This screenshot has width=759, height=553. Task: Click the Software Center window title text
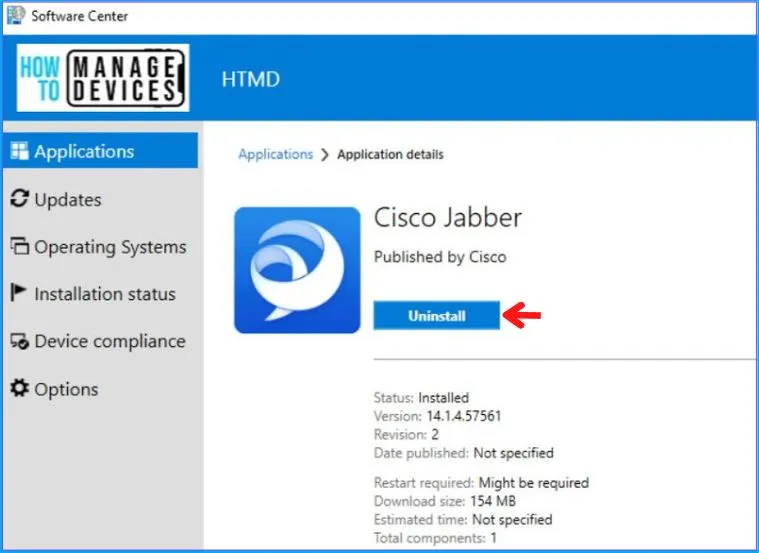click(79, 16)
